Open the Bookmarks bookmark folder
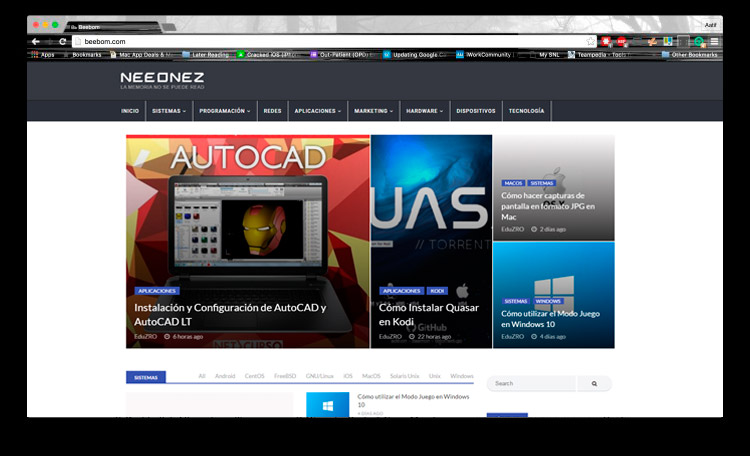This screenshot has width=750, height=456. (82, 55)
